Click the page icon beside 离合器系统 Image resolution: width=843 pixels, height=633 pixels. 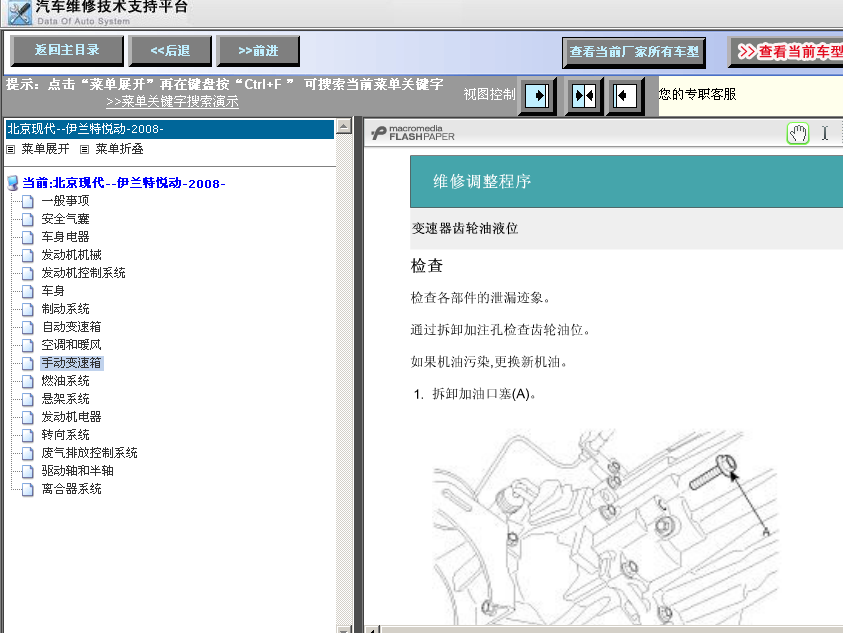tap(27, 490)
